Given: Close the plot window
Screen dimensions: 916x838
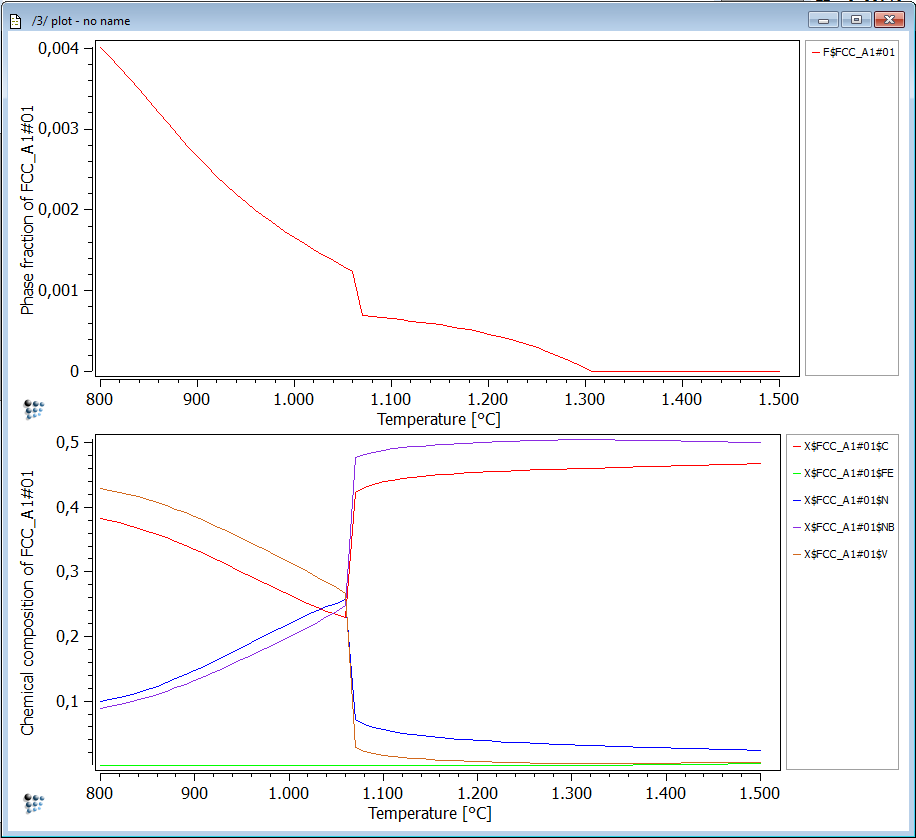Looking at the screenshot, I should 888,19.
